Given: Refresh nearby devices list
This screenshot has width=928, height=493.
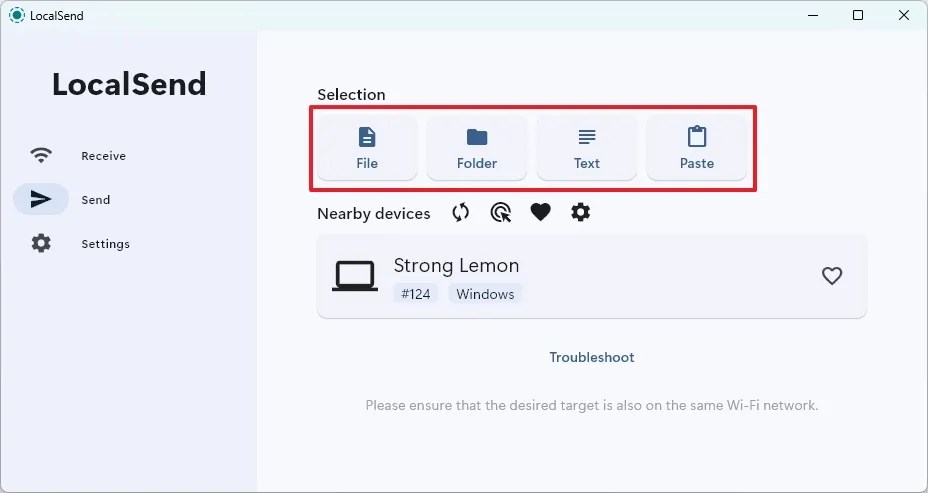Looking at the screenshot, I should tap(460, 212).
